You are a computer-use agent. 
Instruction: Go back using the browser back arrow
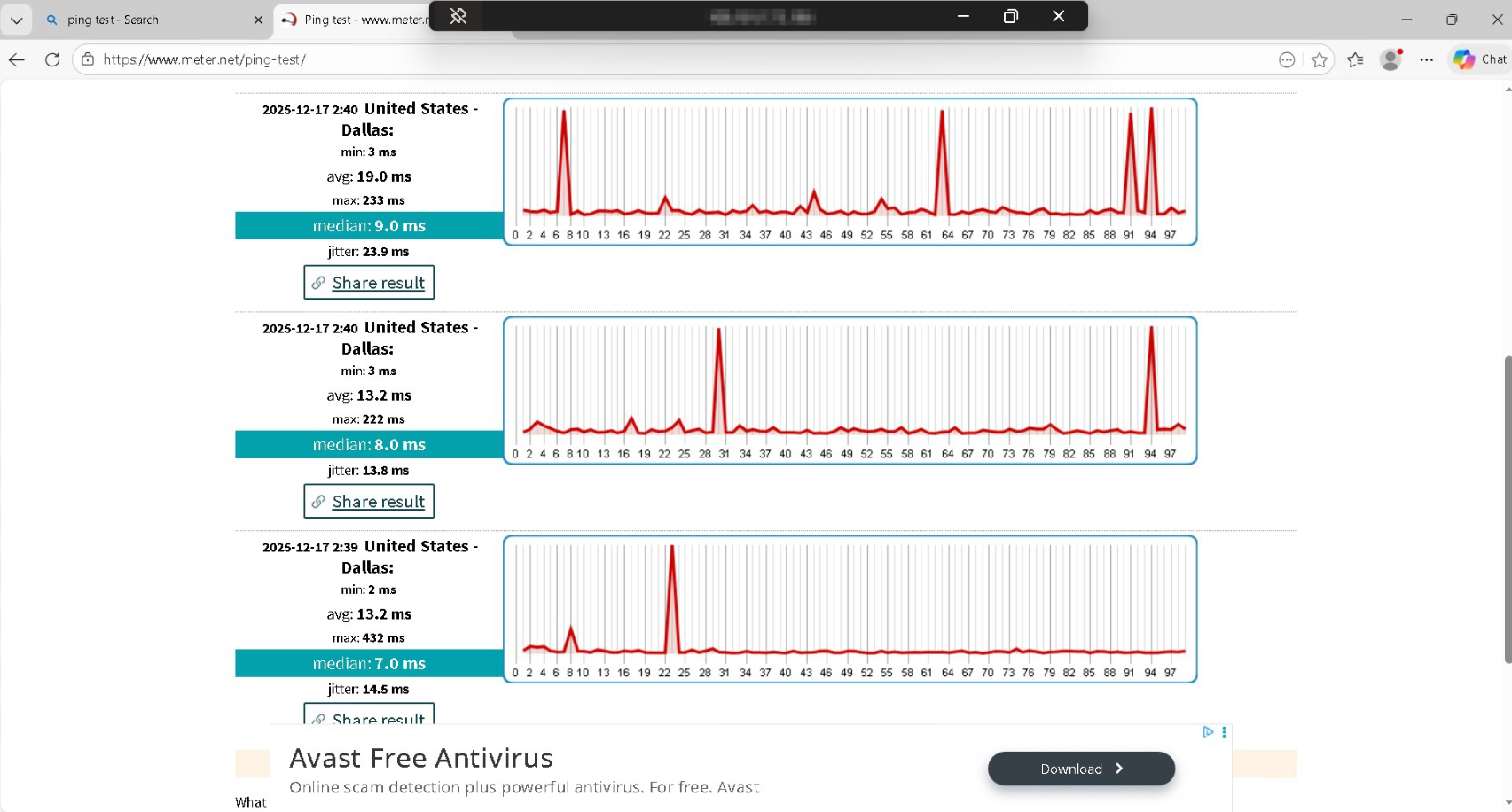tap(17, 59)
